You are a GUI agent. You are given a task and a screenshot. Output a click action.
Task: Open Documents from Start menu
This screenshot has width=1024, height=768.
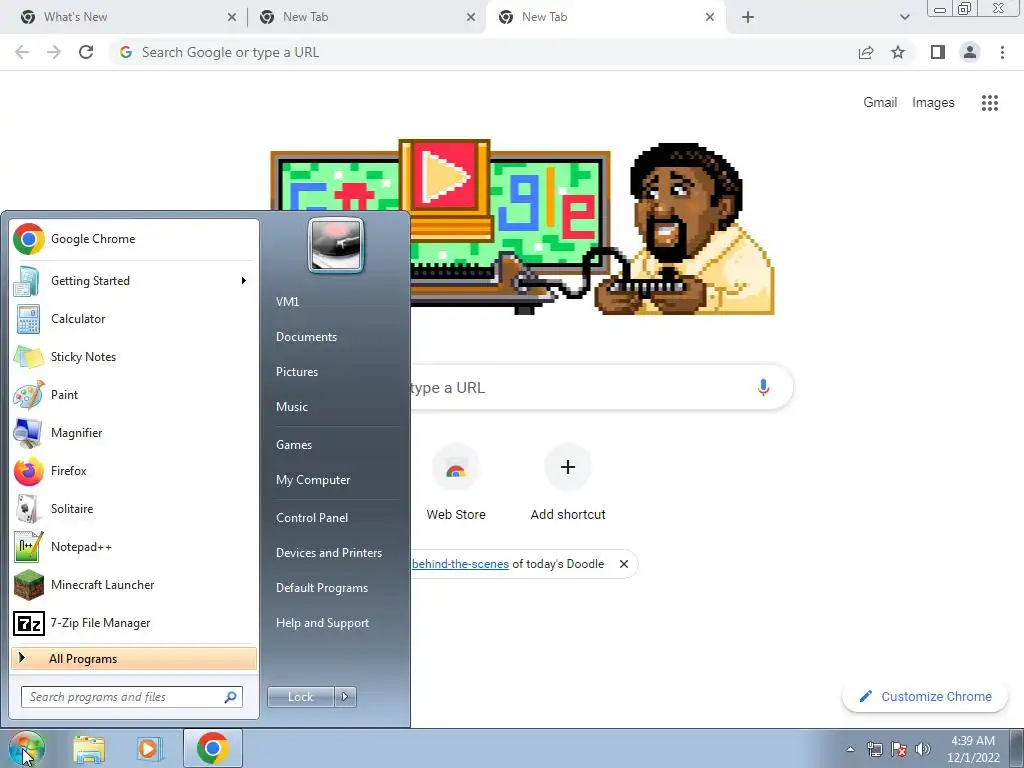tap(306, 337)
